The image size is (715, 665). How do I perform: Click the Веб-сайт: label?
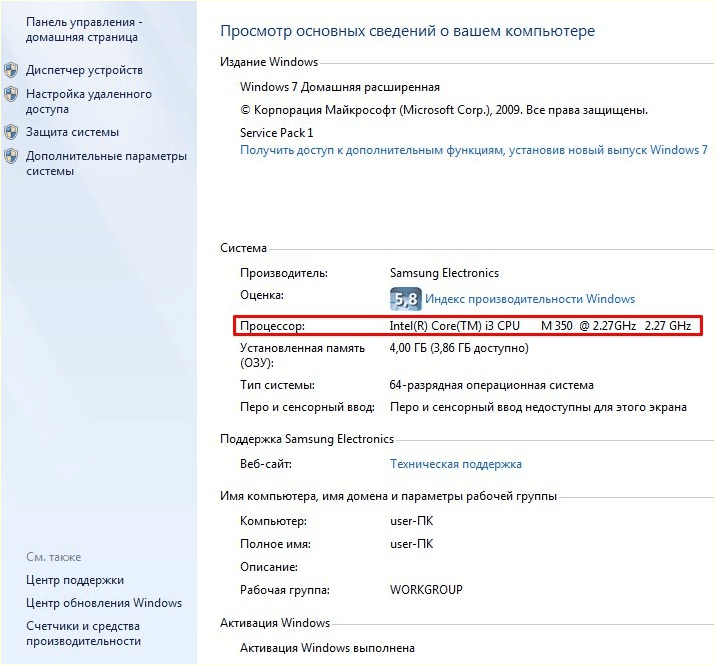(x=266, y=464)
